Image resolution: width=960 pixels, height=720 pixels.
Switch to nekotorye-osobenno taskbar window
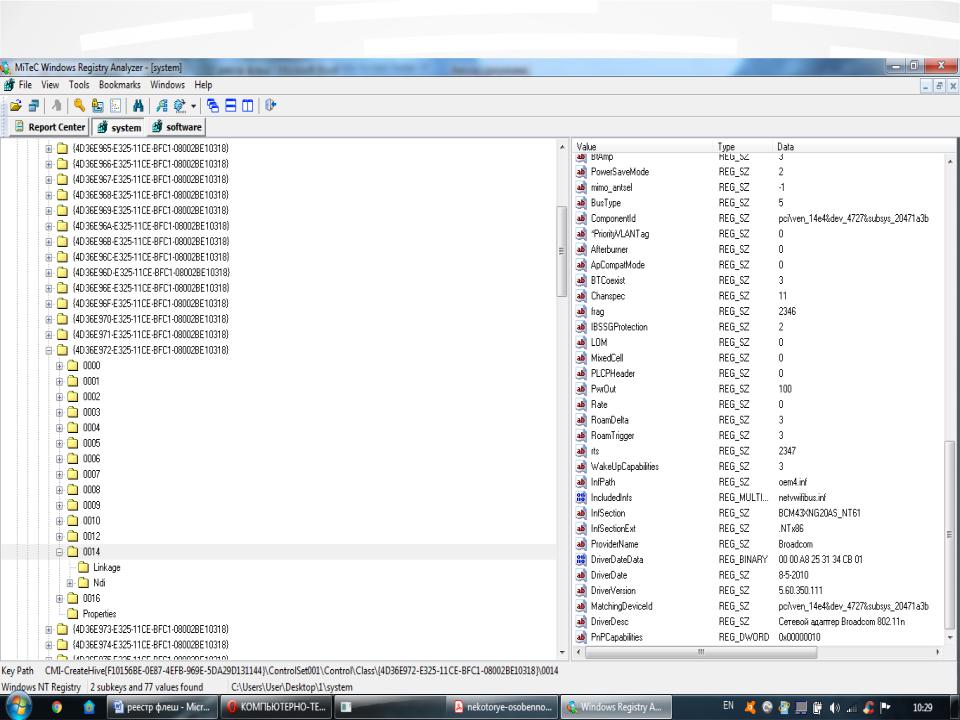pos(503,707)
